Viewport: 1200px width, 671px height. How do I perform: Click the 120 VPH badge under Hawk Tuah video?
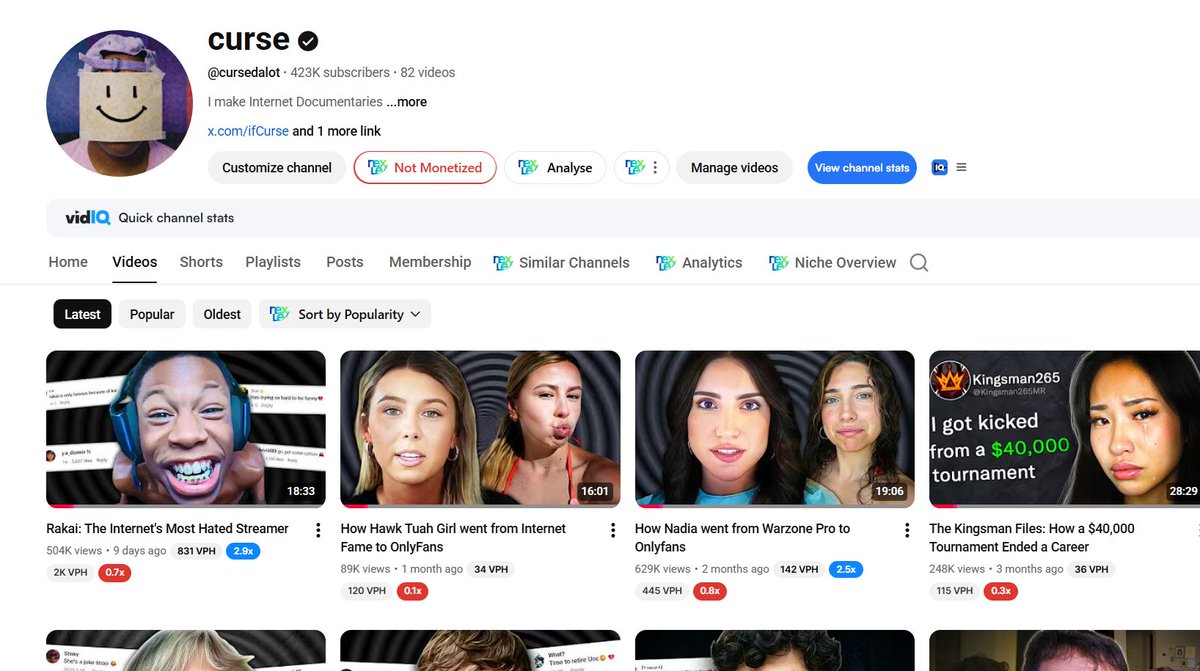click(365, 591)
